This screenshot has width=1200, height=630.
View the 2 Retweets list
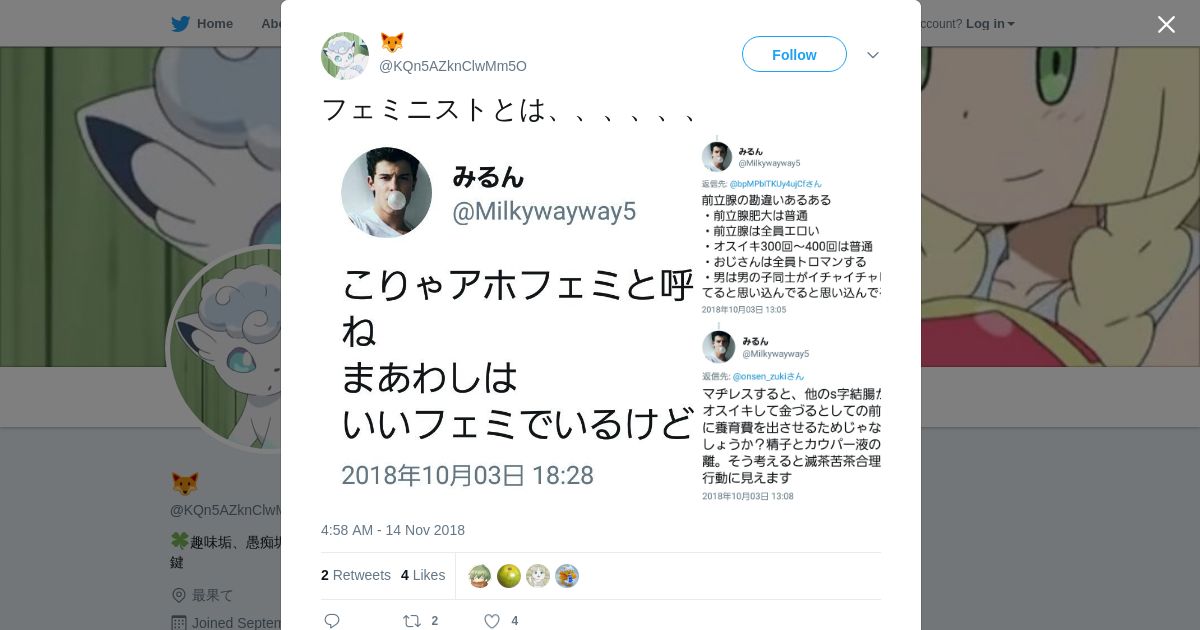tap(356, 575)
